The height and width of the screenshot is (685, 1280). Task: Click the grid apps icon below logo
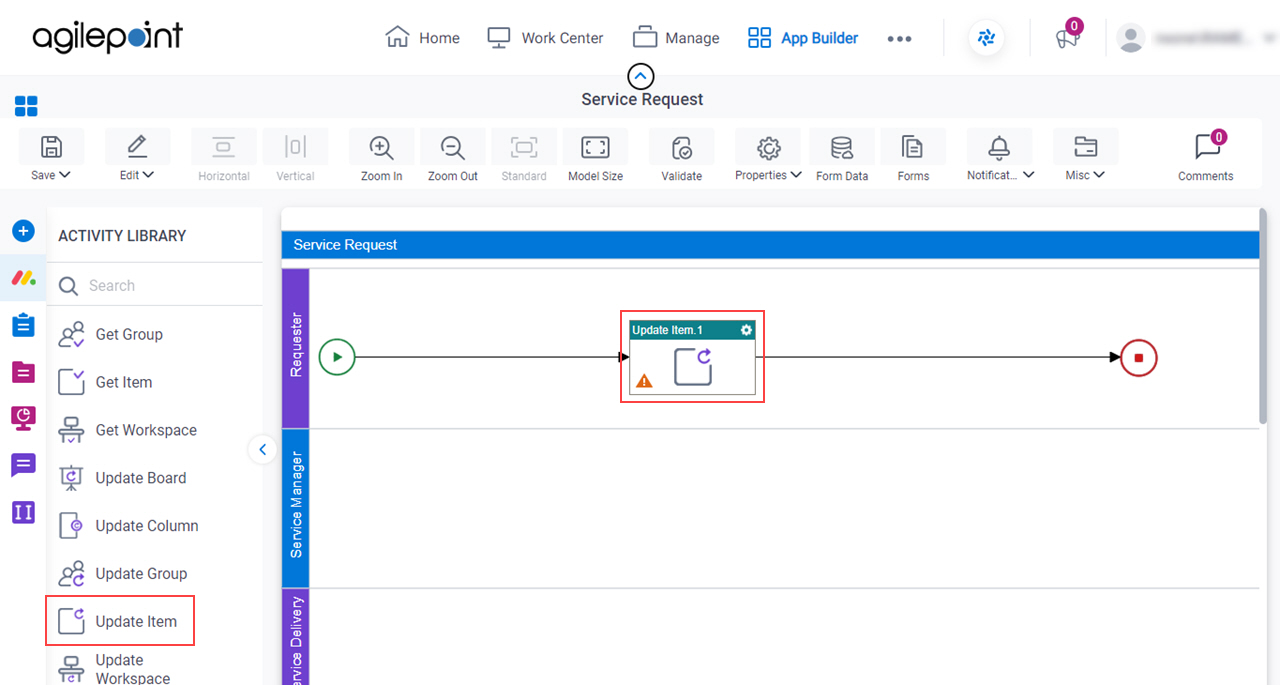(26, 106)
